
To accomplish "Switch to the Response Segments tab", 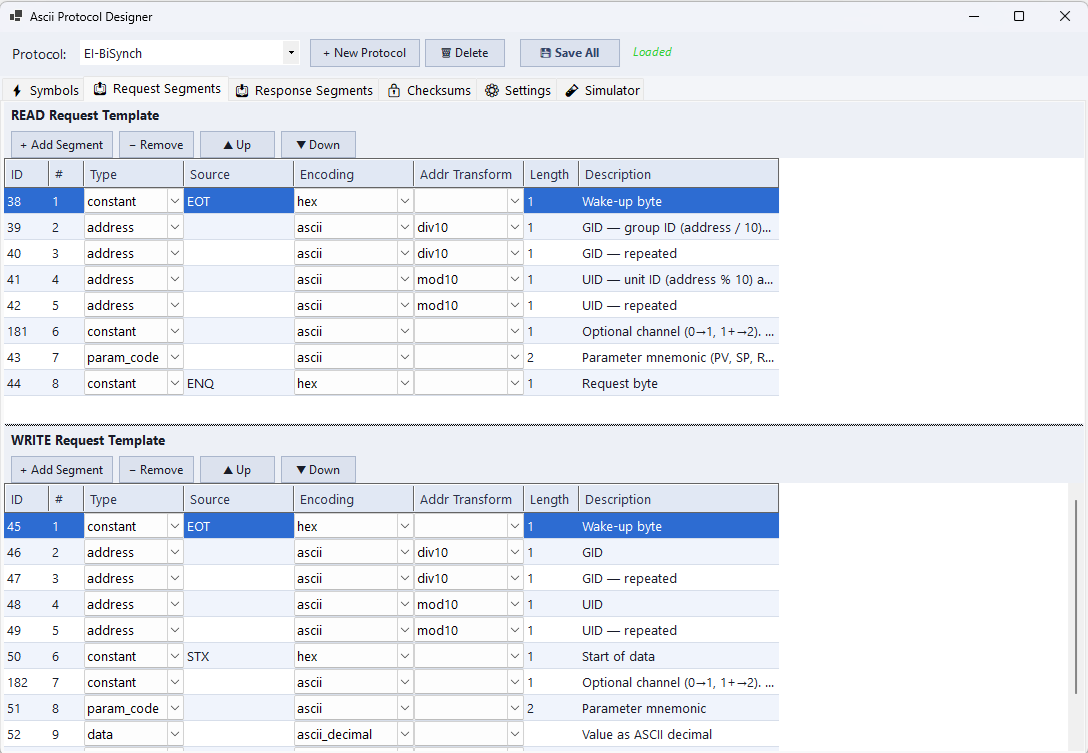I will tap(304, 89).
